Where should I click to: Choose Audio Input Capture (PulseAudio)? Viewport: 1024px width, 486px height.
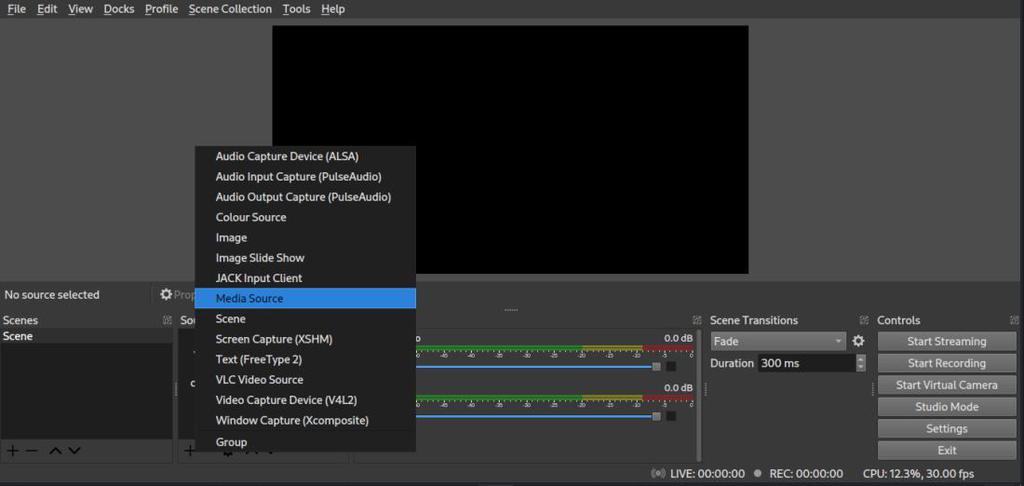pyautogui.click(x=306, y=176)
